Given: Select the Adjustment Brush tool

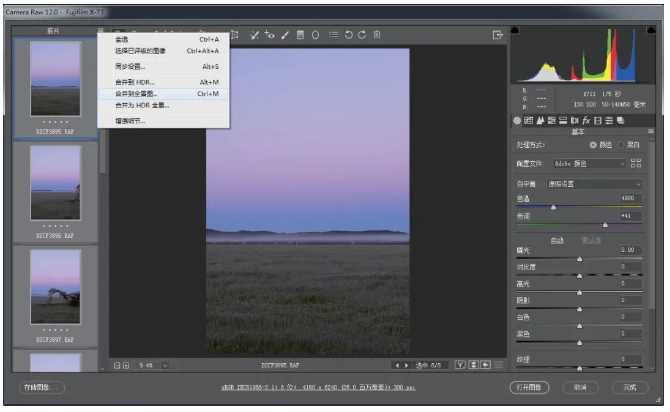Looking at the screenshot, I should coord(285,35).
